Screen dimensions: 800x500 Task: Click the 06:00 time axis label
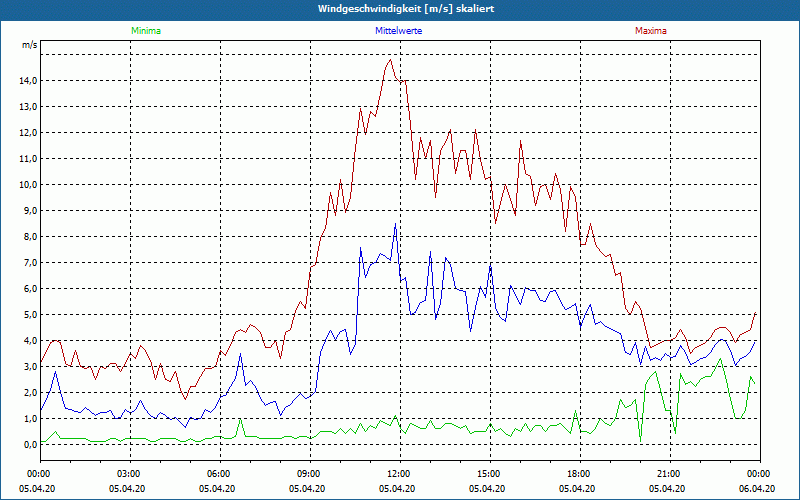pos(220,474)
